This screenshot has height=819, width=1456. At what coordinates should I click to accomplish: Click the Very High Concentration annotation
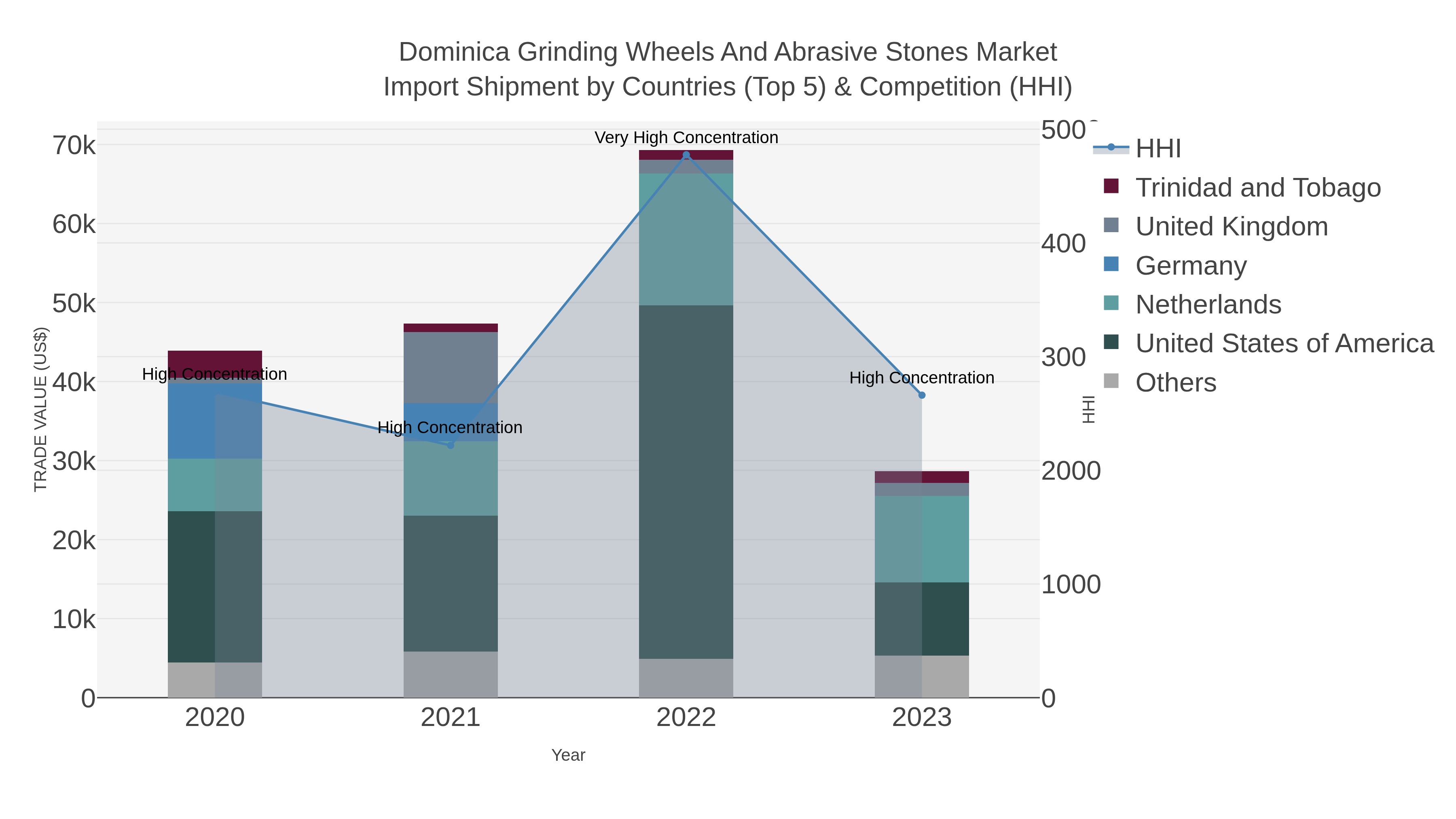click(x=686, y=138)
